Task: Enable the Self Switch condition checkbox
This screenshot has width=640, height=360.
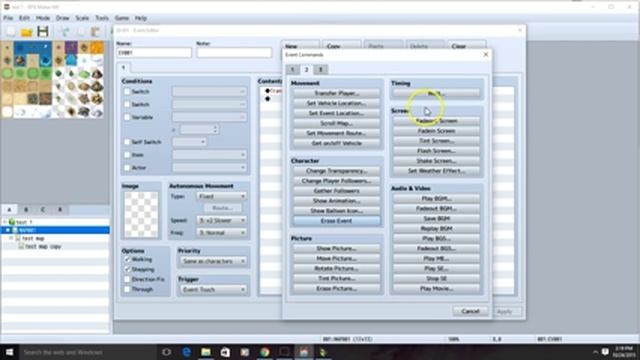Action: tap(127, 142)
